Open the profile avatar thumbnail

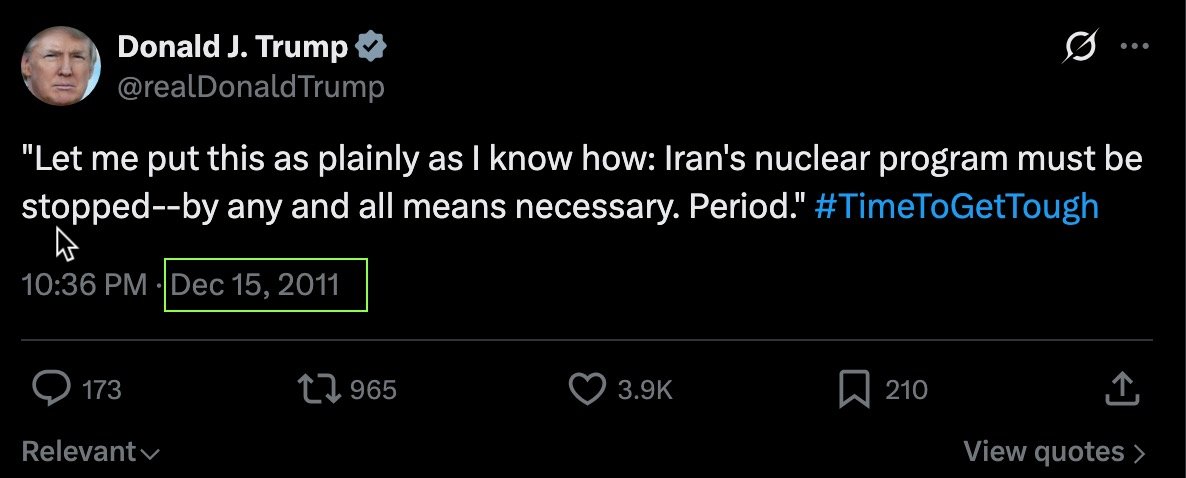[x=61, y=66]
